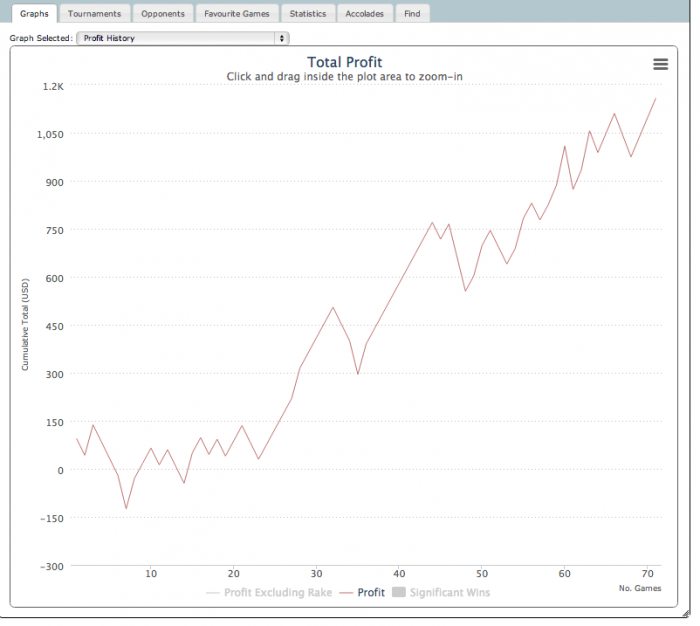Go to the Accolades tab
700x626 pixels.
click(364, 14)
